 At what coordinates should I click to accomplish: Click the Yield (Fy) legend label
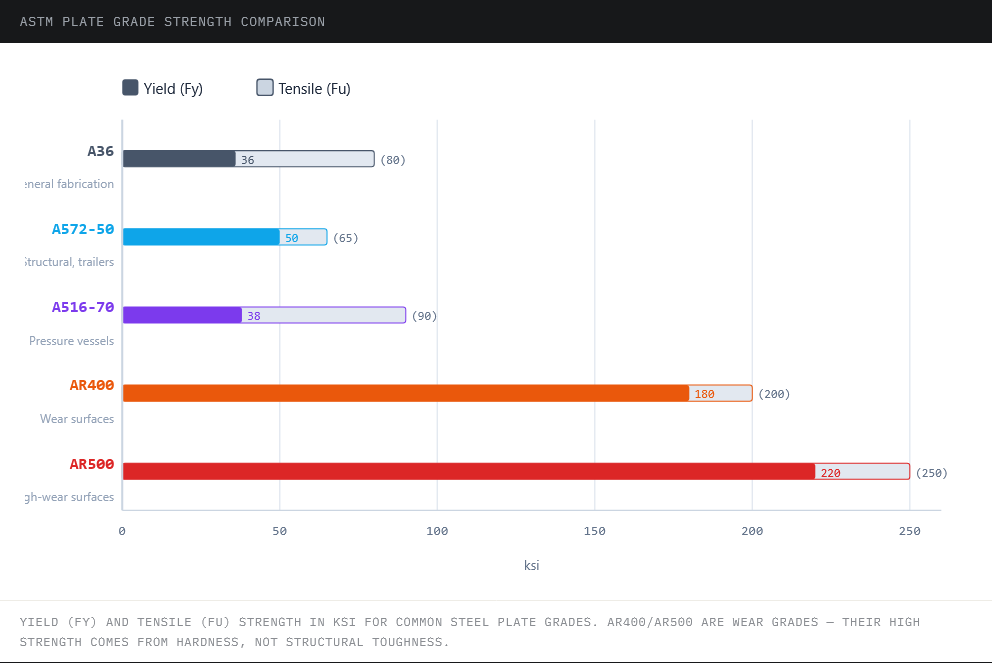173,89
